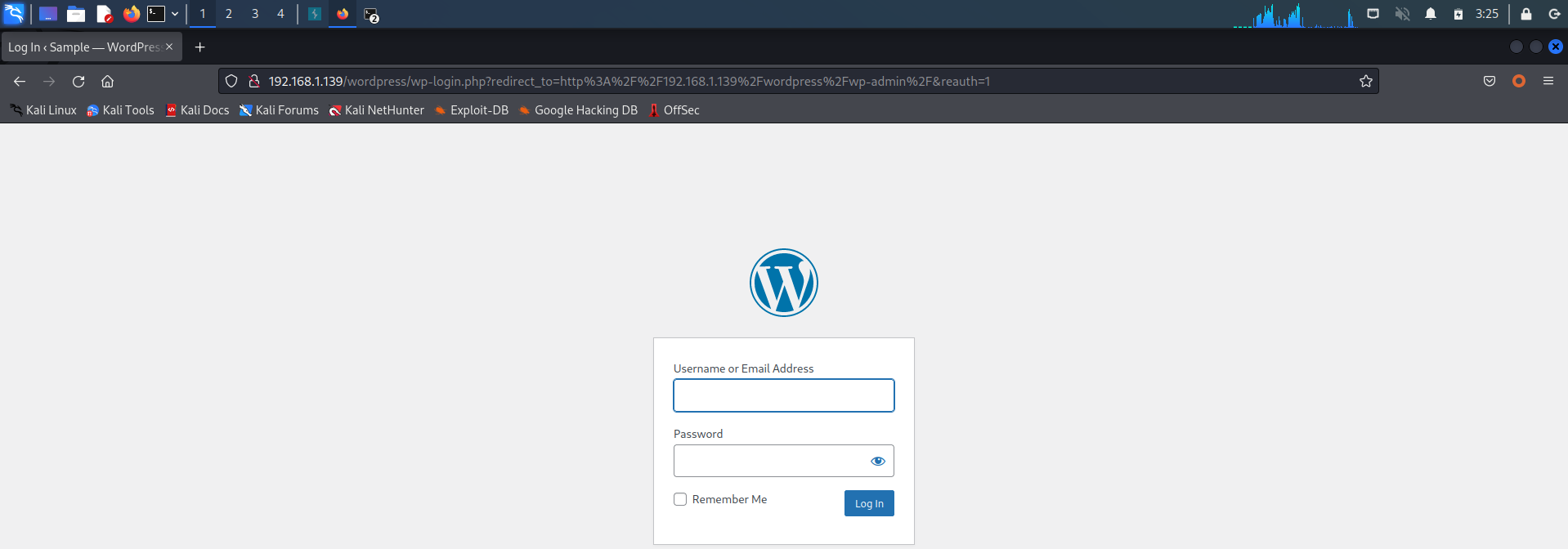Check the Remember Me checkbox

pyautogui.click(x=680, y=499)
